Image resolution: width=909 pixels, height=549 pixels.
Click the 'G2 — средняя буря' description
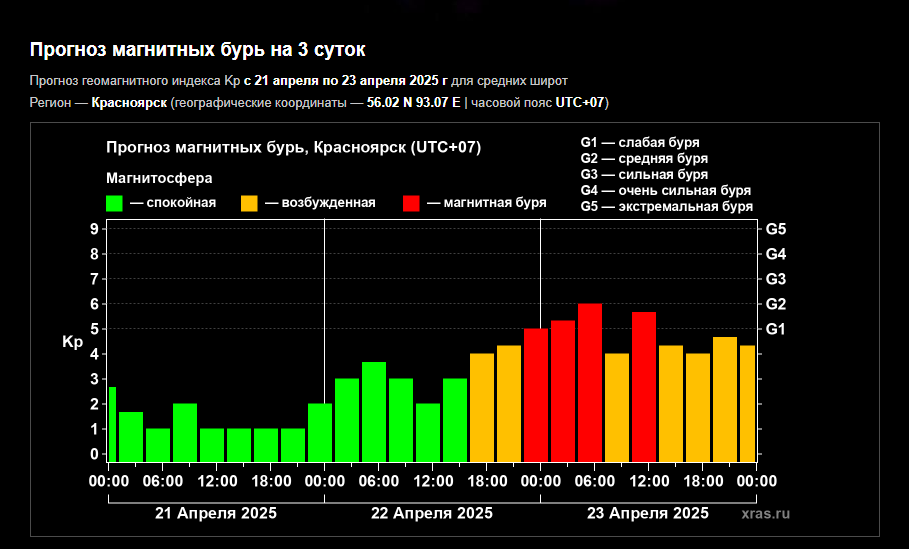[644, 158]
